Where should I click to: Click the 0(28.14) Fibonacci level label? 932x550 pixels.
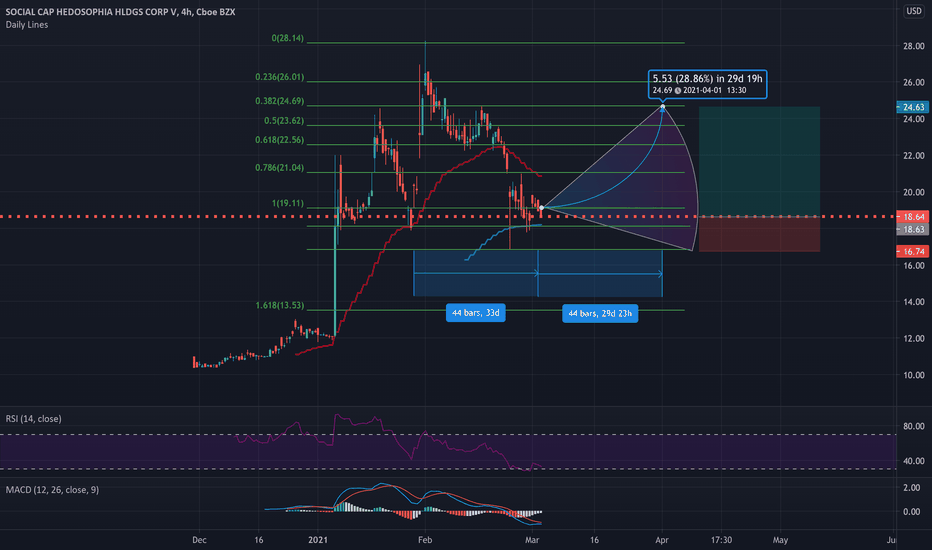tap(288, 38)
